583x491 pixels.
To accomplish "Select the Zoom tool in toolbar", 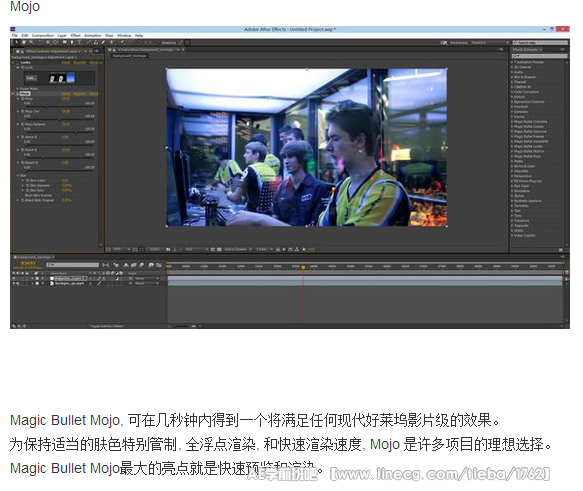I will tap(31, 43).
